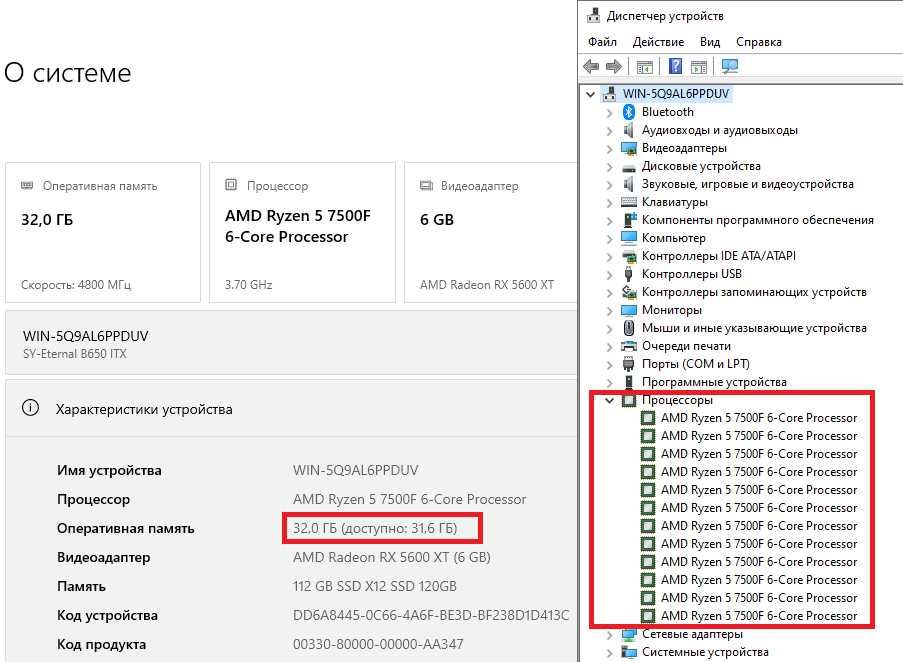Click the info icon beside Характеристики устройства
This screenshot has height=662, width=903.
(x=30, y=408)
